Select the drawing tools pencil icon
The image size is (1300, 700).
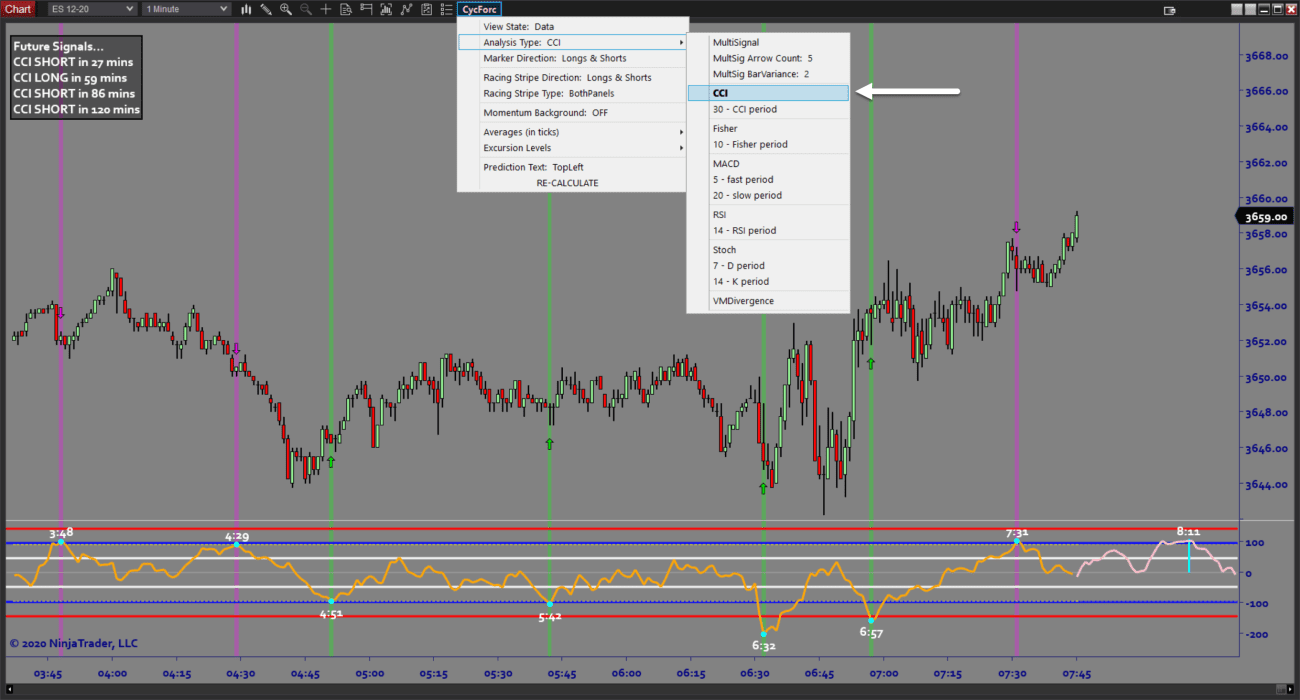click(266, 9)
